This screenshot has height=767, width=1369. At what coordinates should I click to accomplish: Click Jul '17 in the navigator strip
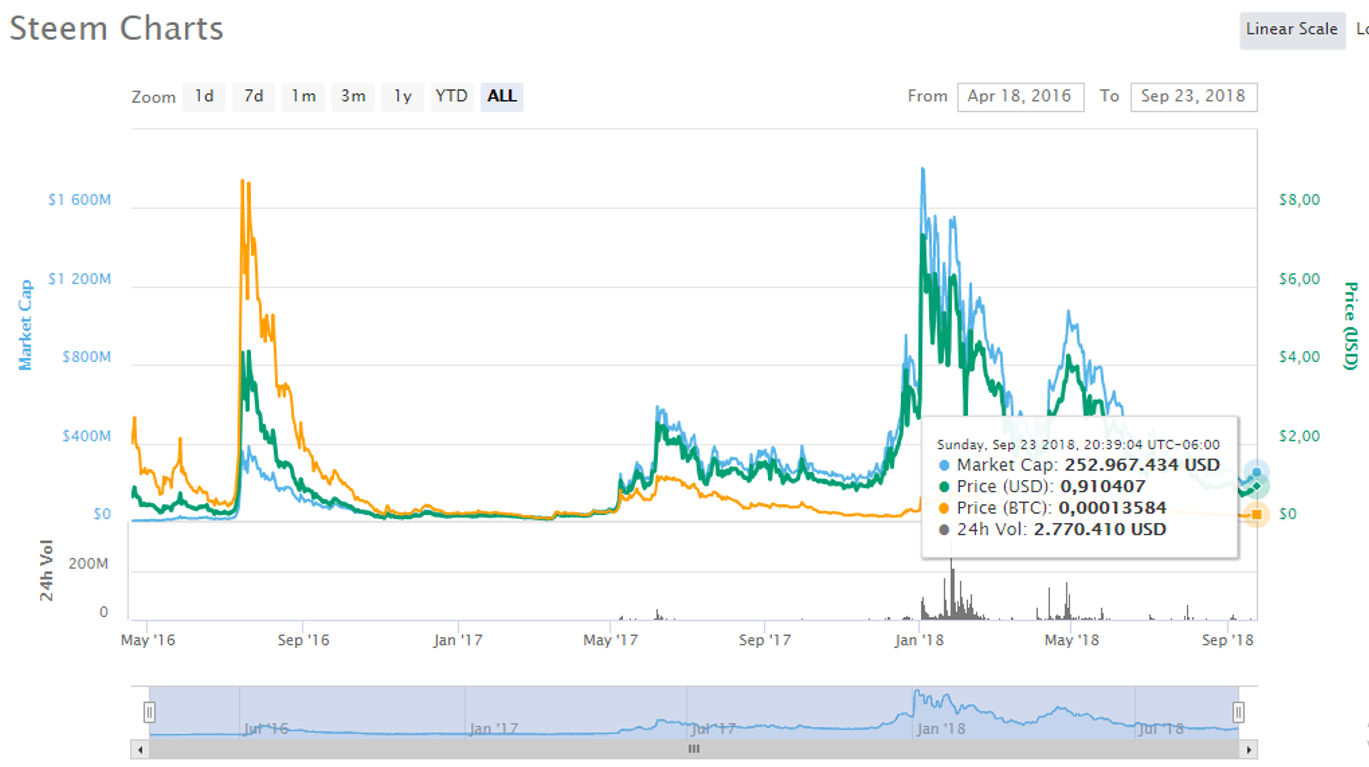(714, 729)
